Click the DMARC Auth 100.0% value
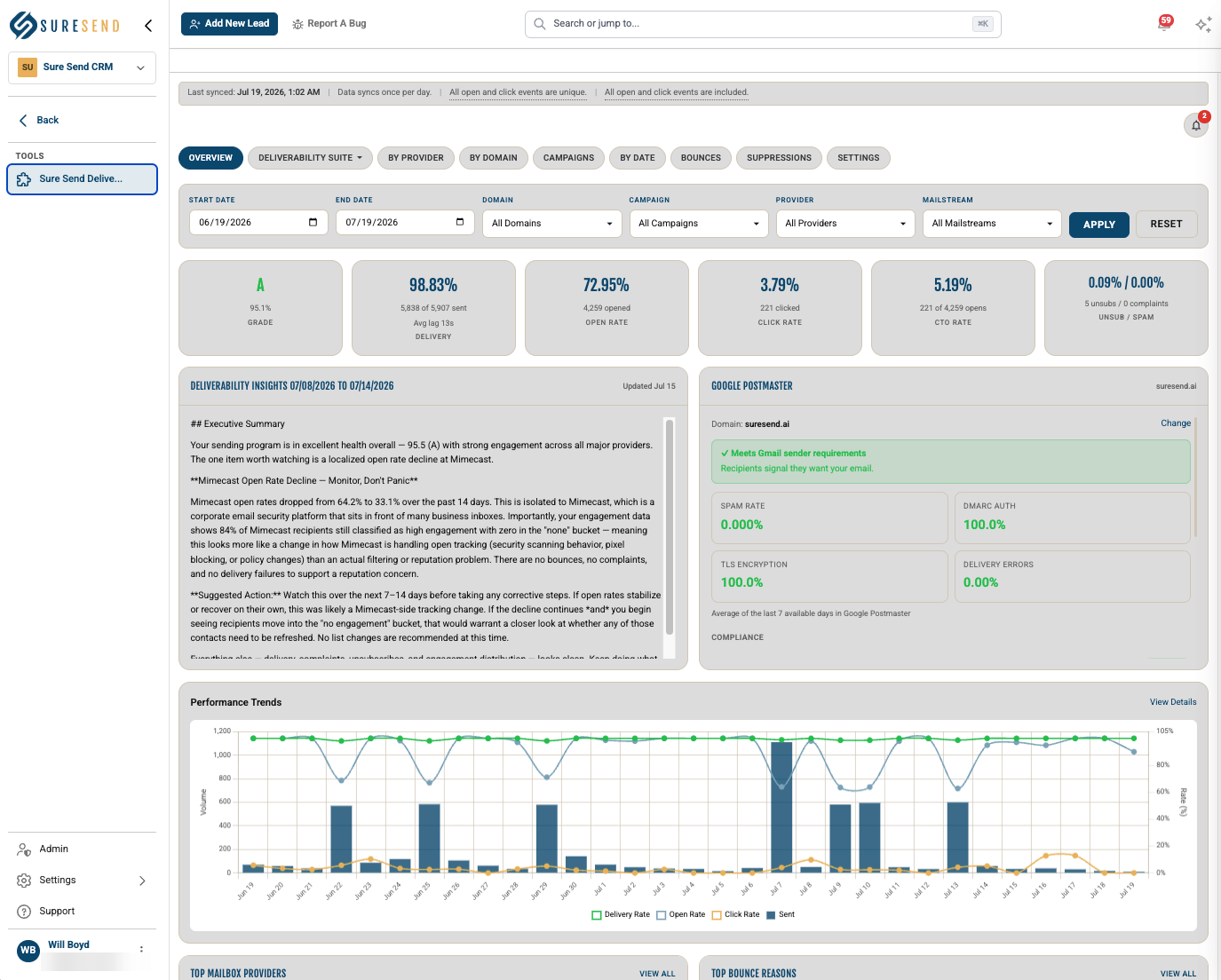Image resolution: width=1221 pixels, height=980 pixels. tap(984, 525)
